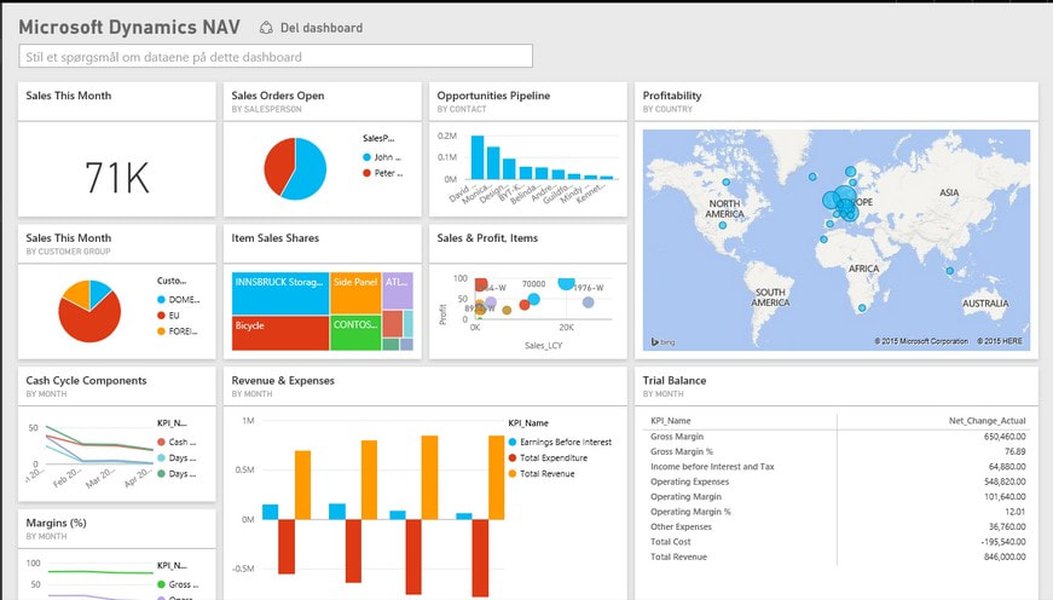Click the Bing logo on the map

click(x=663, y=342)
